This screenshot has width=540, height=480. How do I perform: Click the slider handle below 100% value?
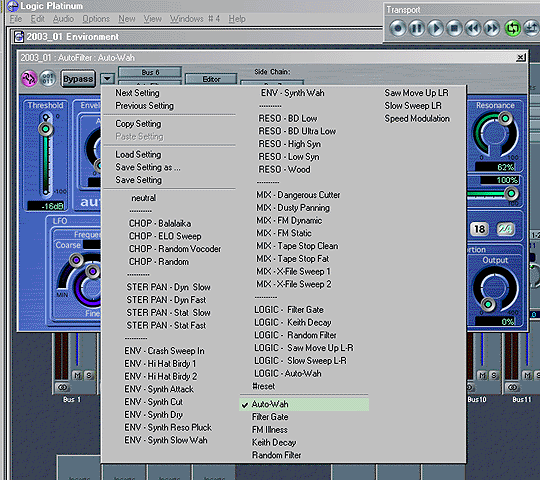[x=511, y=194]
